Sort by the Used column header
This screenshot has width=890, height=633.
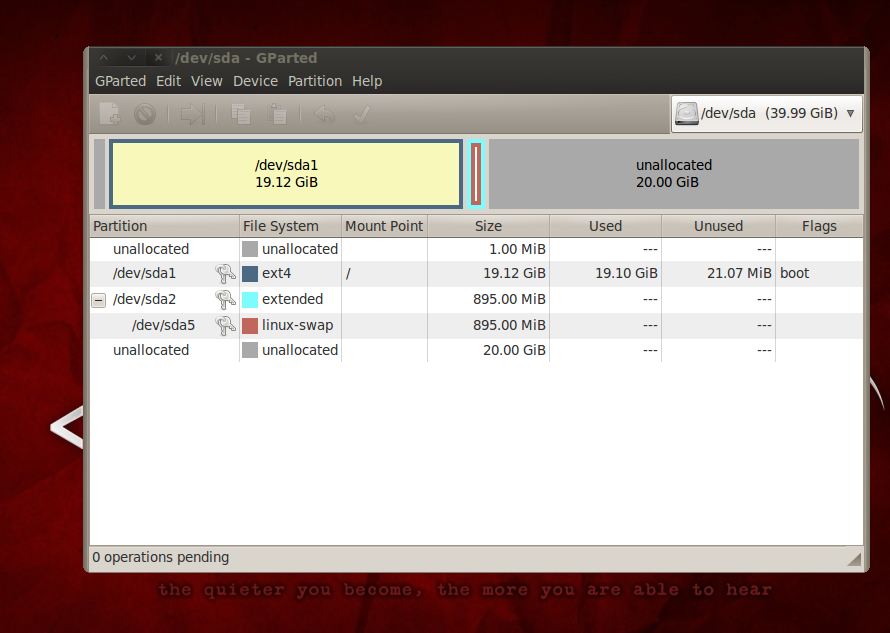tap(605, 226)
